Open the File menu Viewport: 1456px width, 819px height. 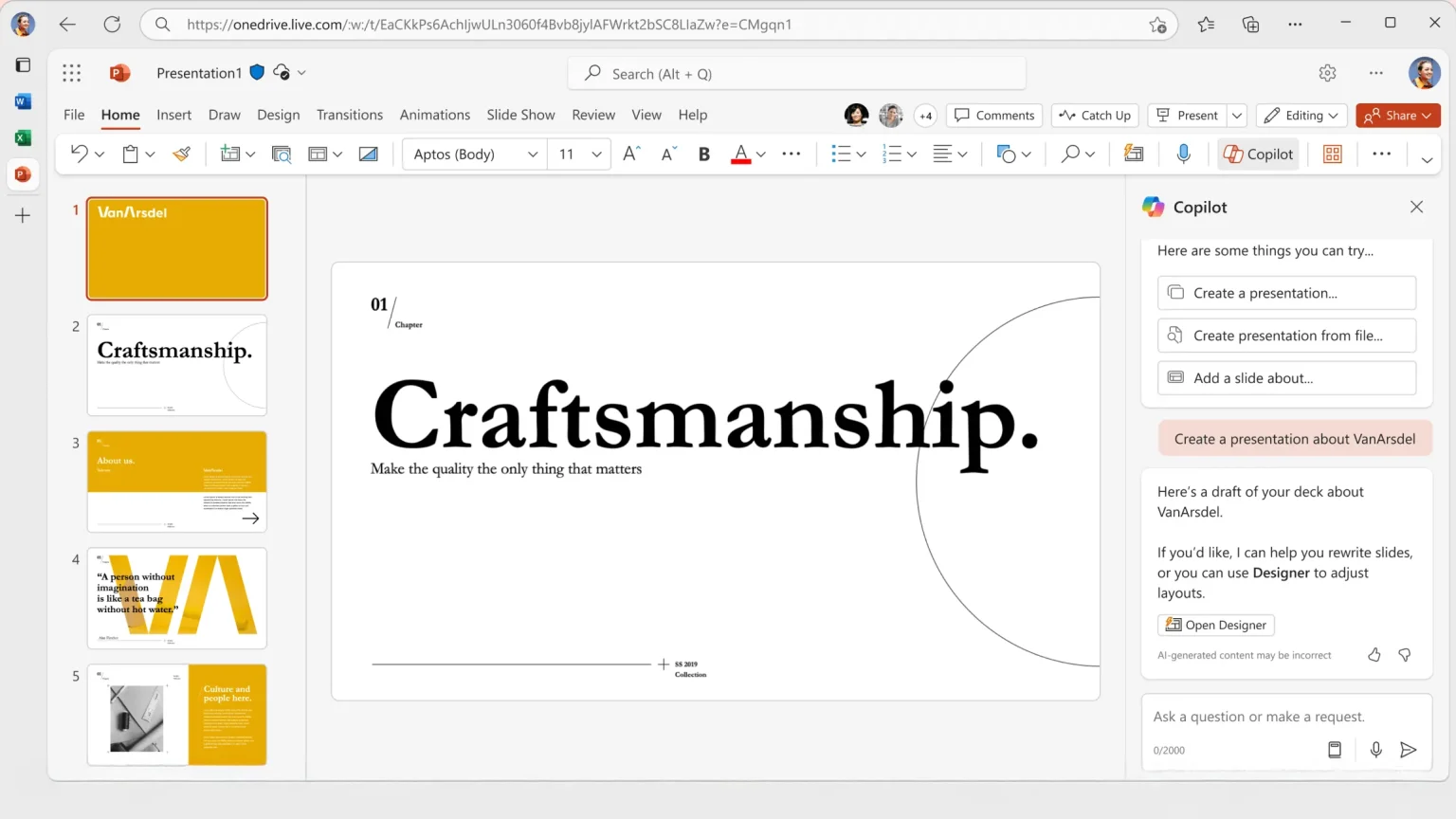point(74,115)
